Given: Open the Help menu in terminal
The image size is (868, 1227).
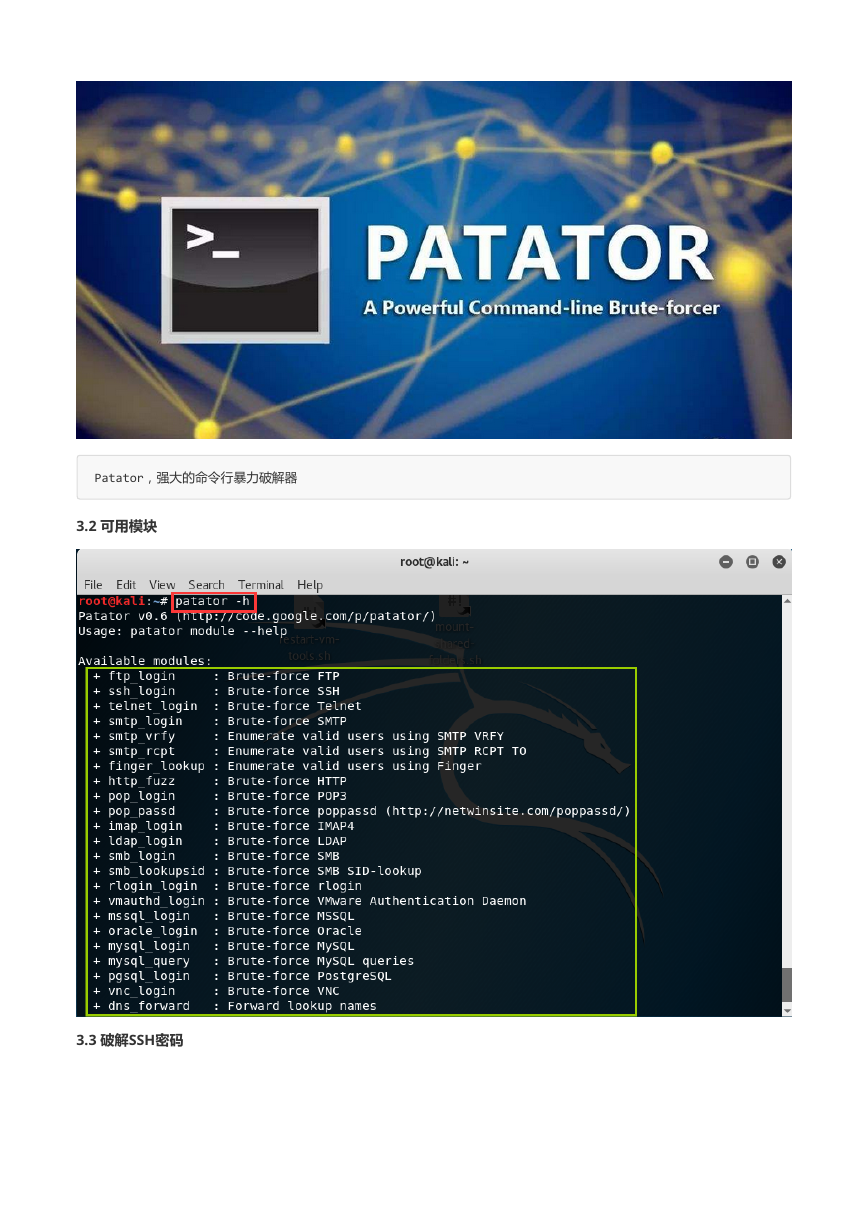Looking at the screenshot, I should click(310, 584).
